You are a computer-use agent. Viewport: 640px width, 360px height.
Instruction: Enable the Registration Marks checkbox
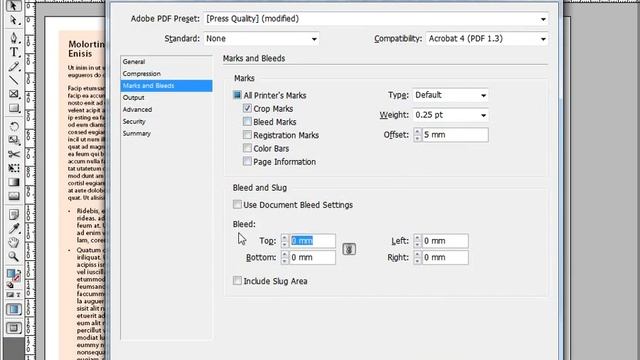(x=247, y=135)
